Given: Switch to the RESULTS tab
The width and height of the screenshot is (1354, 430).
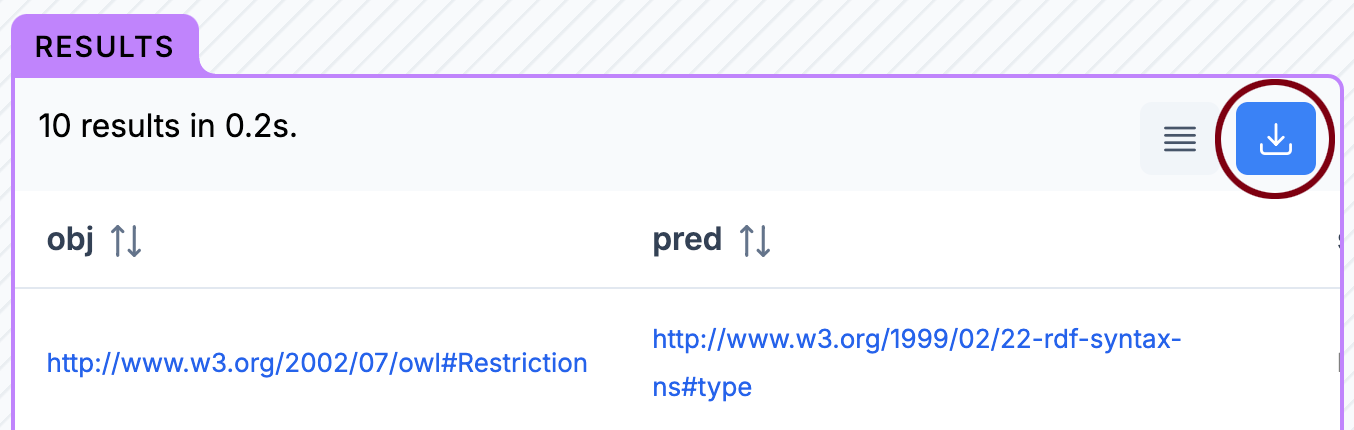Looking at the screenshot, I should point(104,46).
